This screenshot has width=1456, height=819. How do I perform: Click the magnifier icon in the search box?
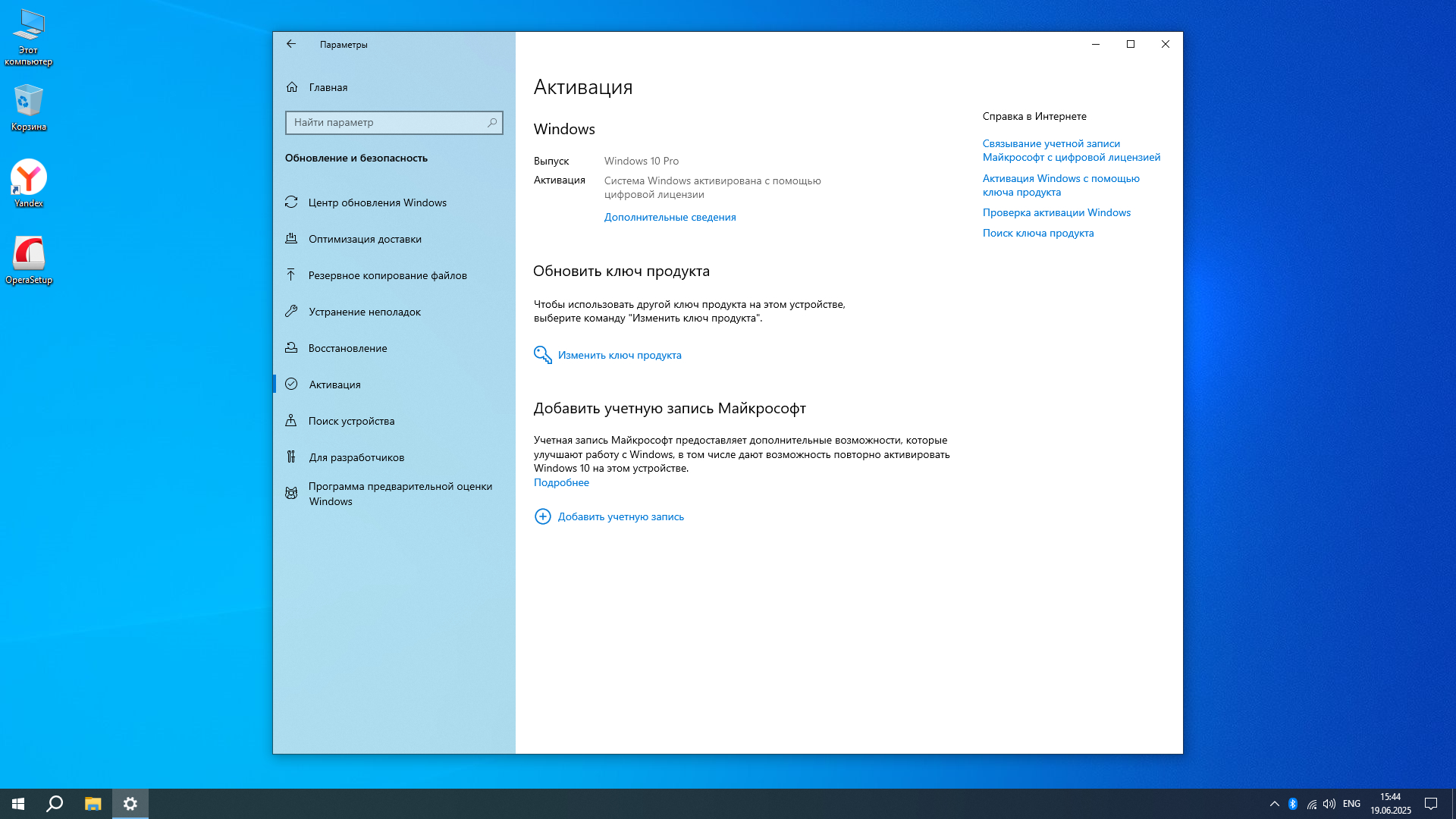pyautogui.click(x=492, y=122)
